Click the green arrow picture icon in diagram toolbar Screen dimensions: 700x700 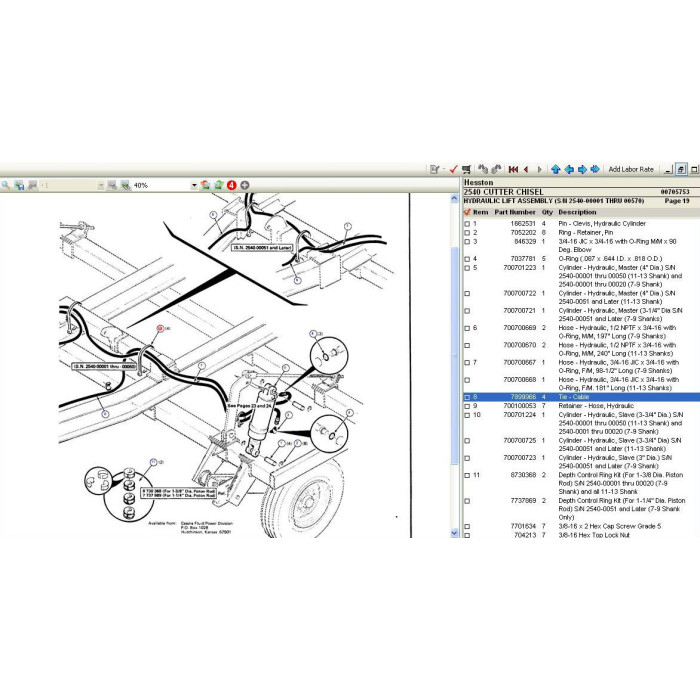click(219, 185)
